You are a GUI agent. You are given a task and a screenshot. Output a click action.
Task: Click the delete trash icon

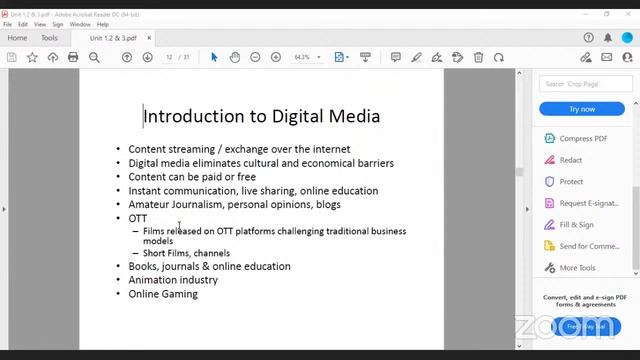(x=478, y=57)
